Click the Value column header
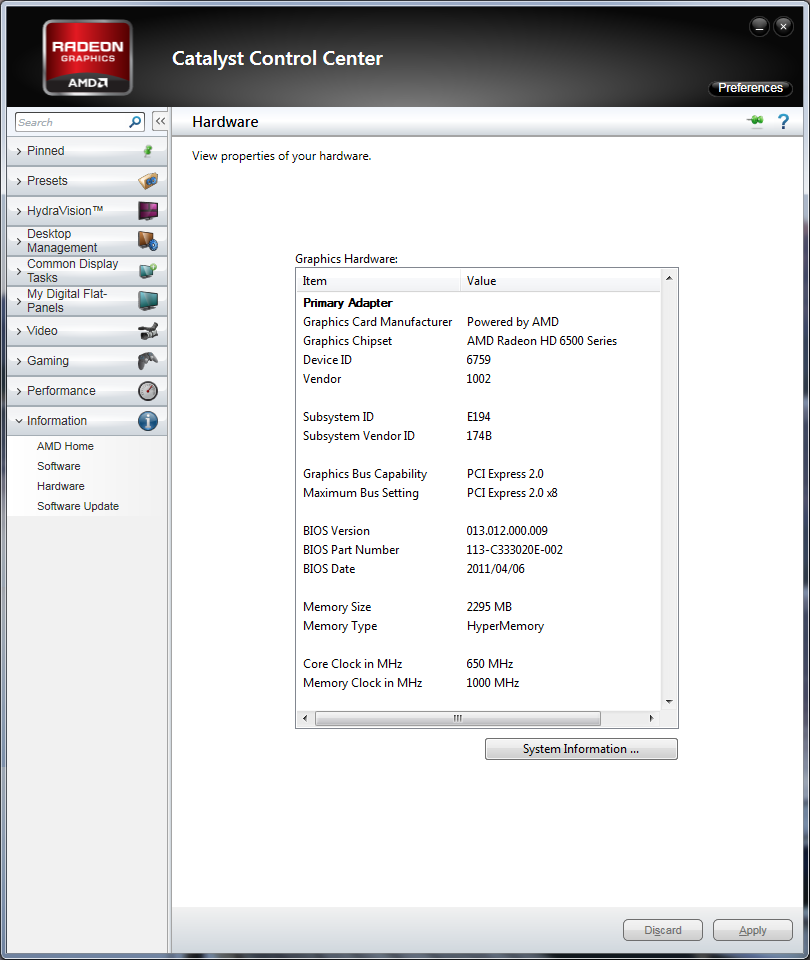This screenshot has height=960, width=810. point(560,281)
